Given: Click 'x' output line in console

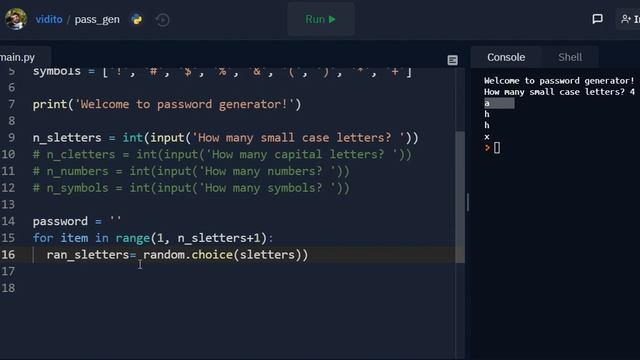Looking at the screenshot, I should 487,137.
